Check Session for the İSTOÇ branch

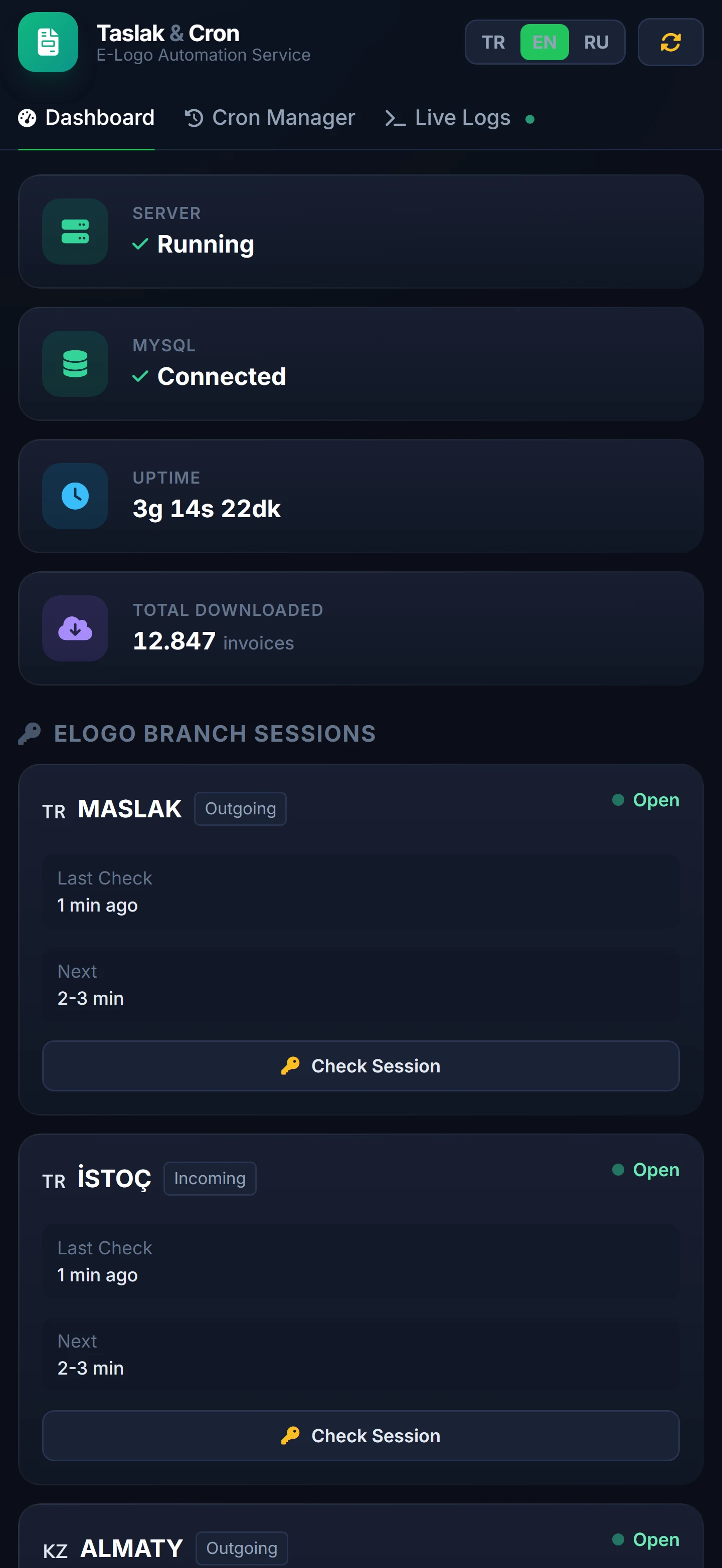(361, 1435)
